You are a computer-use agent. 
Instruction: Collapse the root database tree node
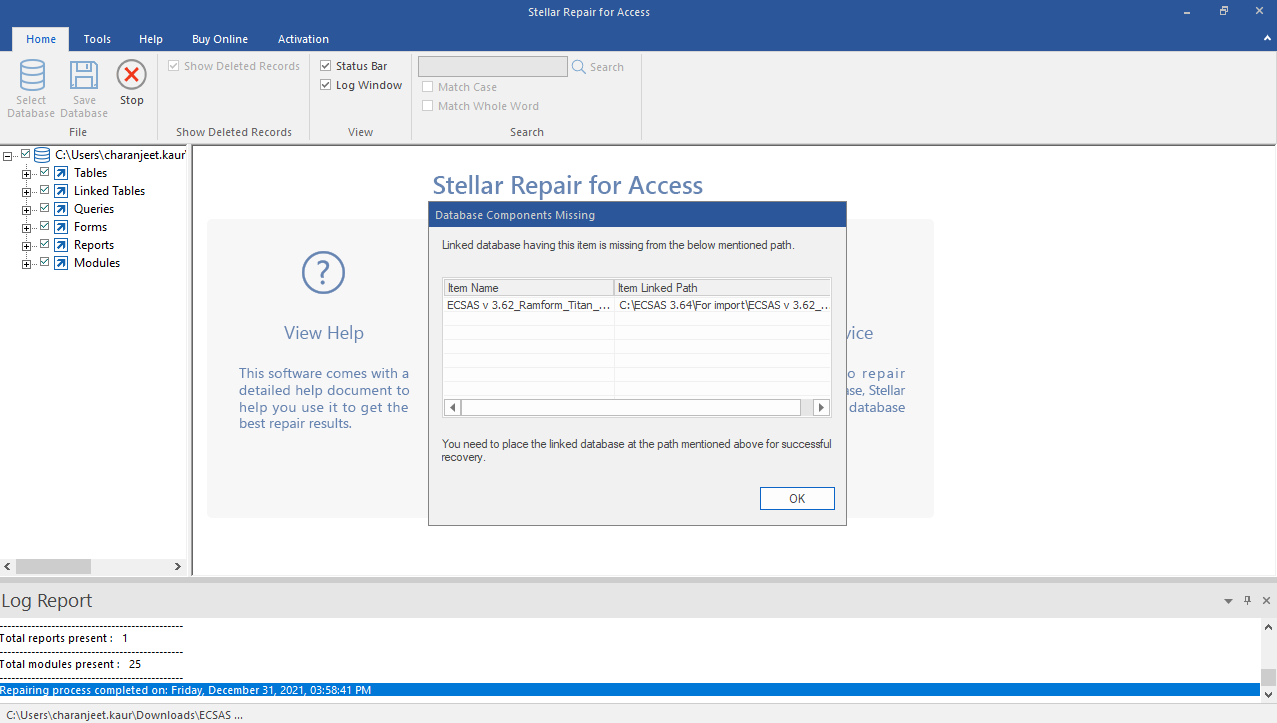(x=9, y=156)
